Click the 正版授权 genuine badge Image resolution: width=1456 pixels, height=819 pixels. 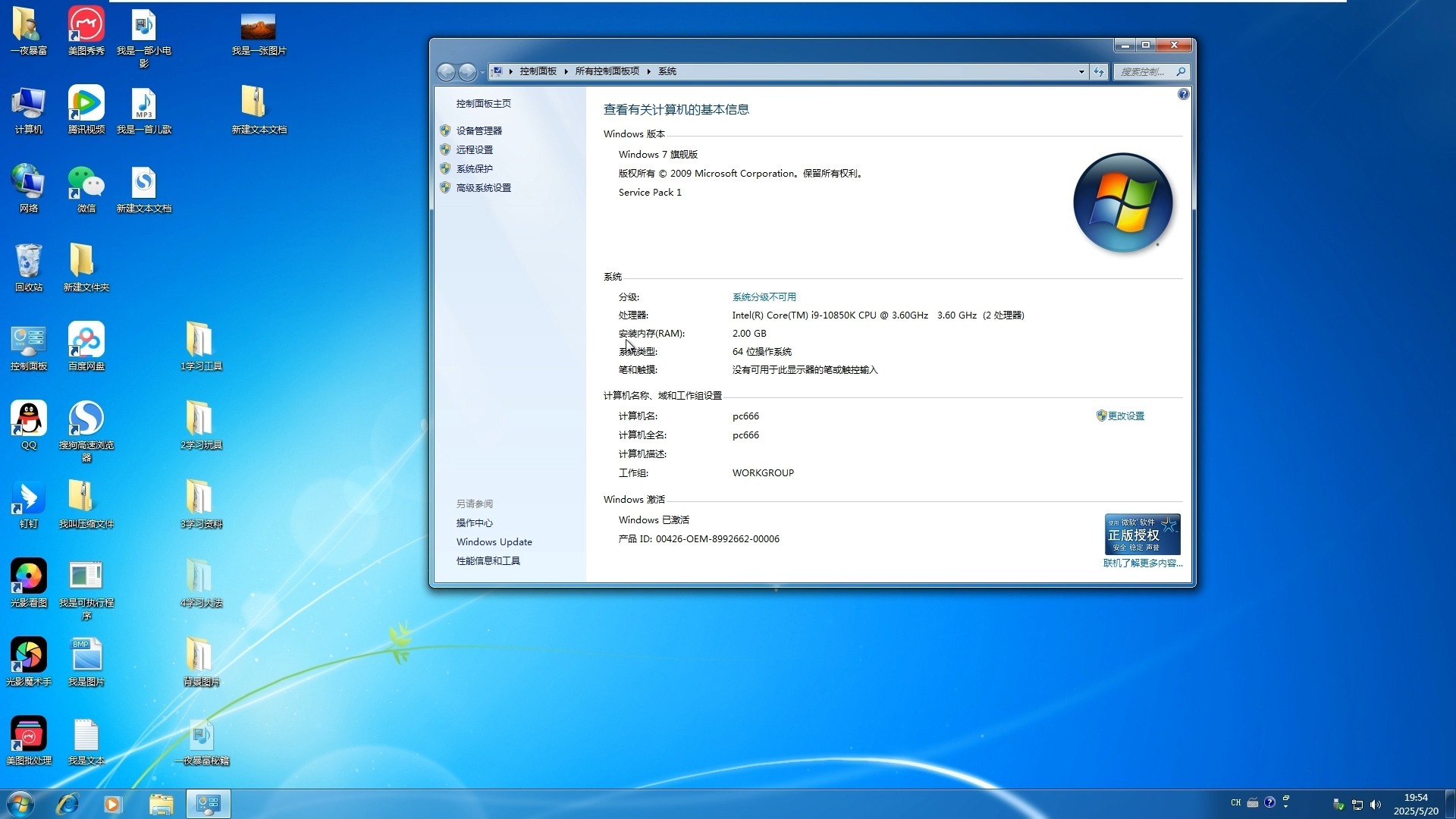[1142, 534]
